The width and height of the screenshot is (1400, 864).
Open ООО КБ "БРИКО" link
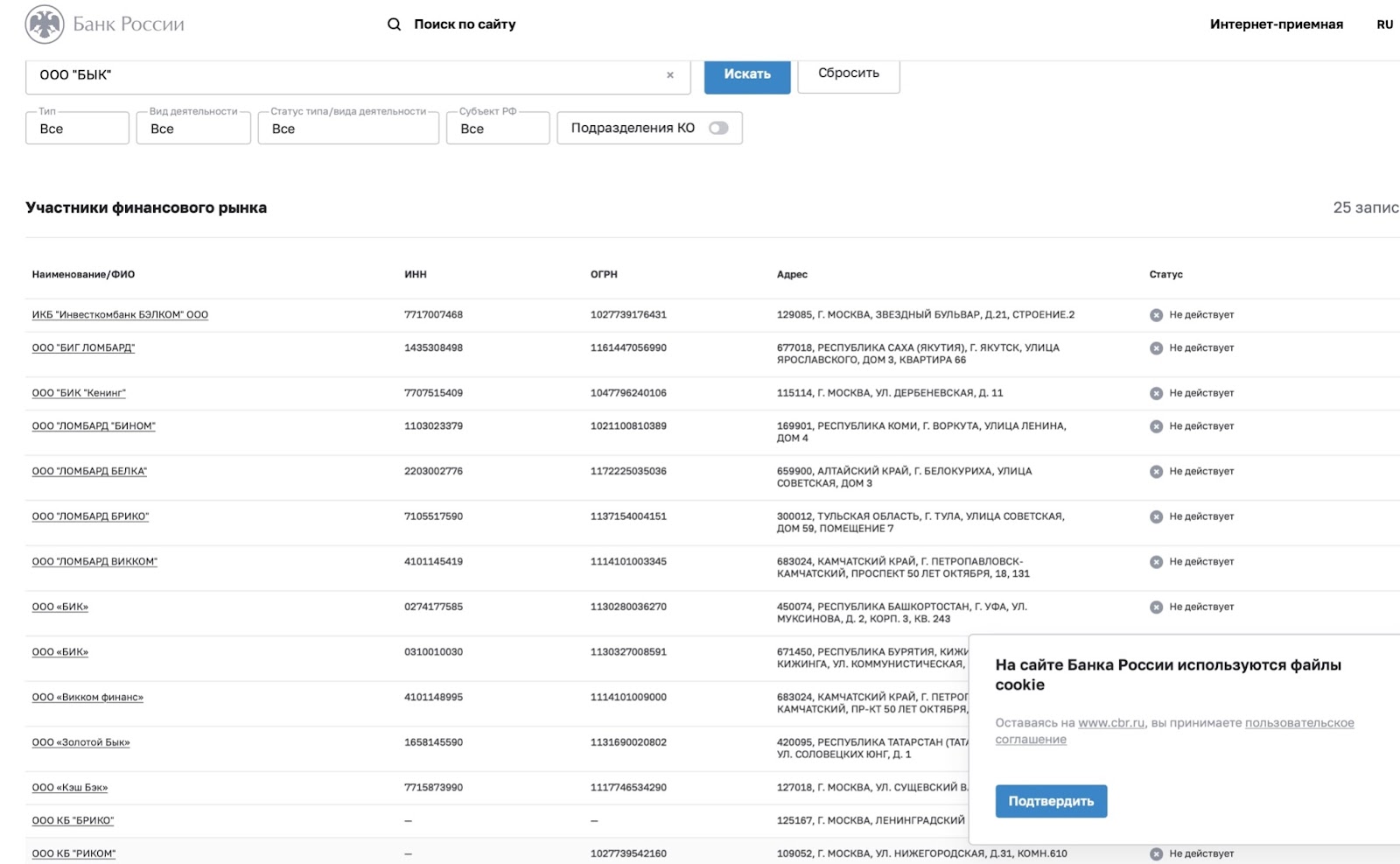73,821
